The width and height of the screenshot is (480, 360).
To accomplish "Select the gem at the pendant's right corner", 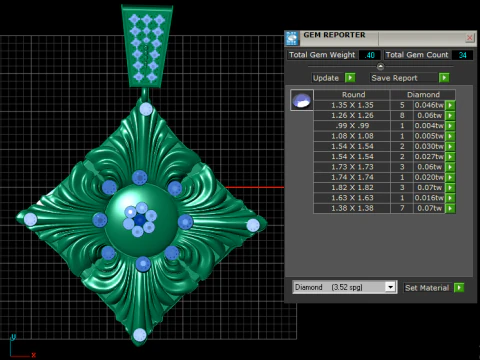I will pos(253,225).
